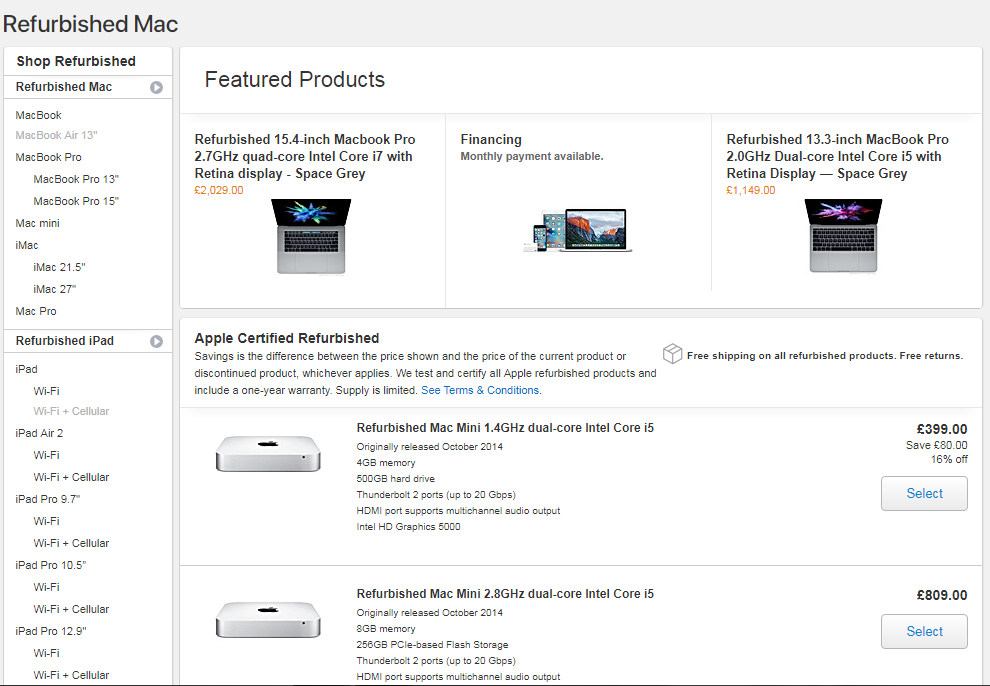
Task: Click the arrow icon beside Refurbished iPad
Action: 156,341
